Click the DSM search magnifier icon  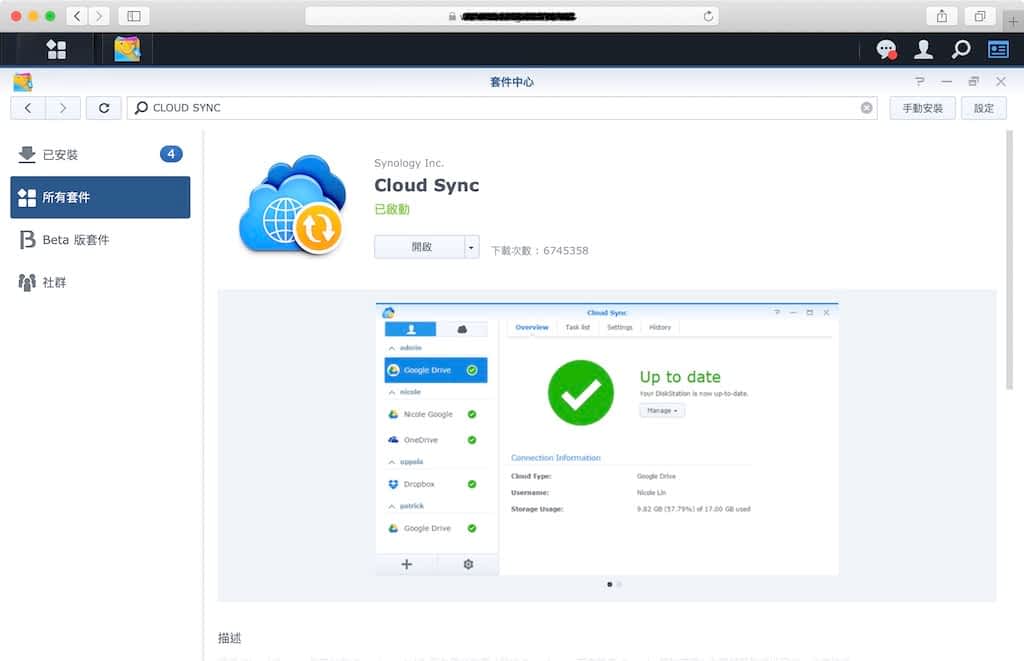point(961,49)
